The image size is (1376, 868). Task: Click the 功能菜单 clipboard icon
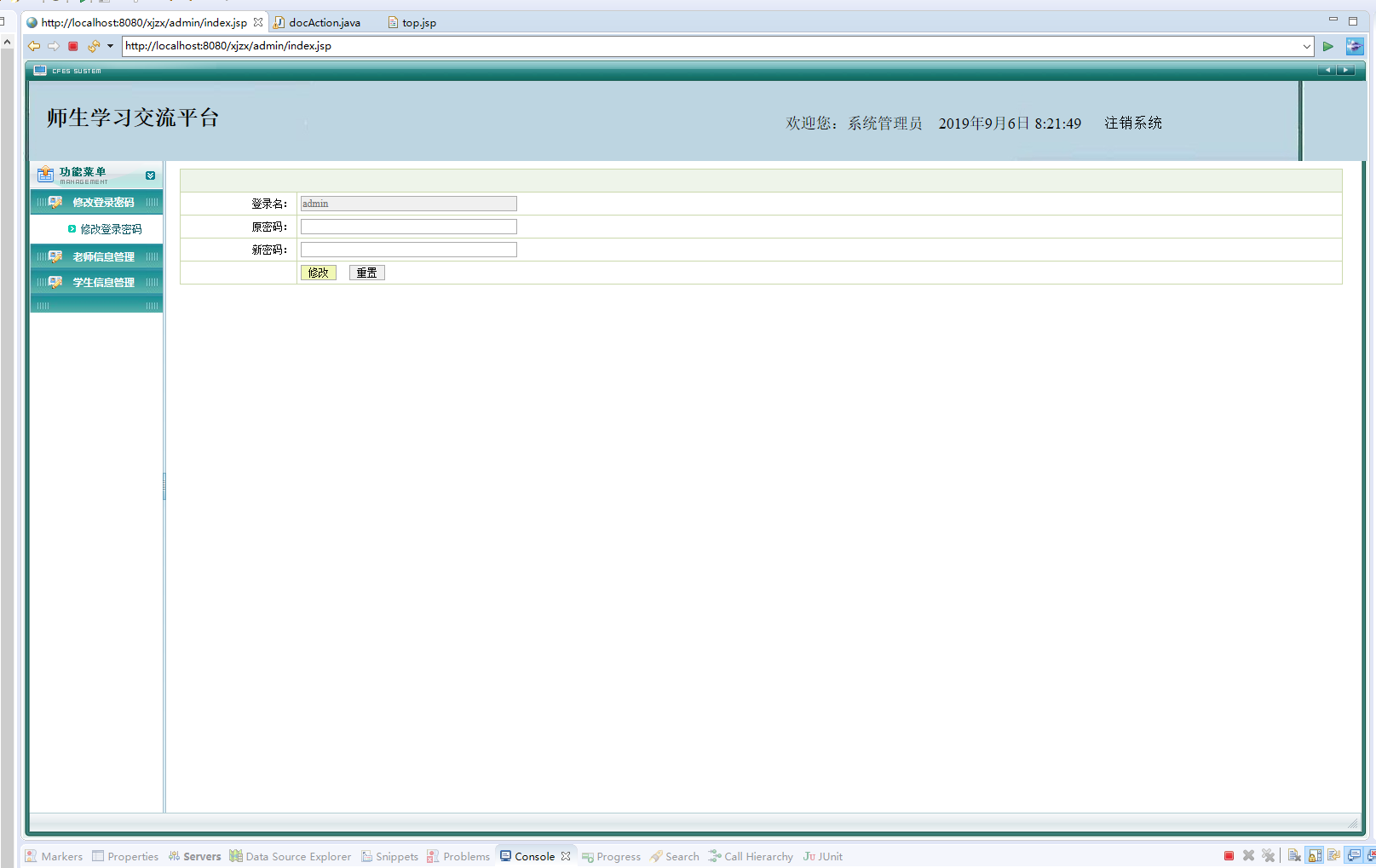coord(46,175)
